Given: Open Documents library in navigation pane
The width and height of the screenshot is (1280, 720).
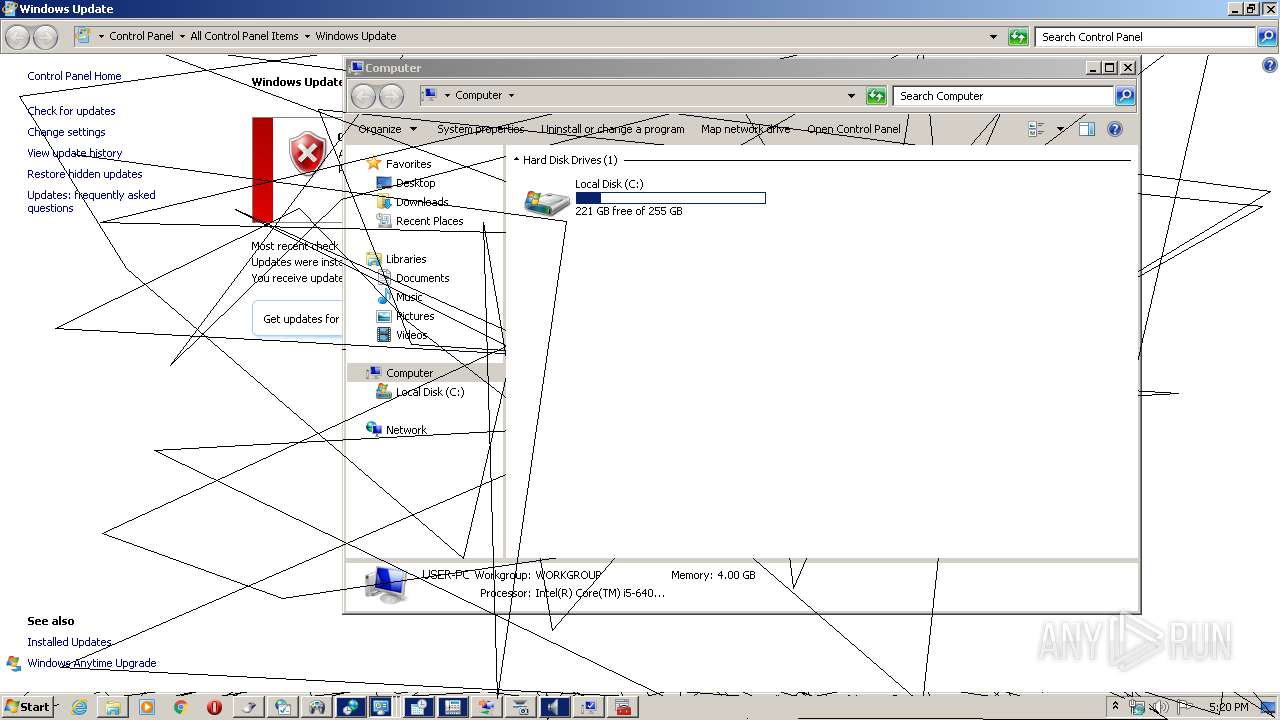Looking at the screenshot, I should click(422, 278).
